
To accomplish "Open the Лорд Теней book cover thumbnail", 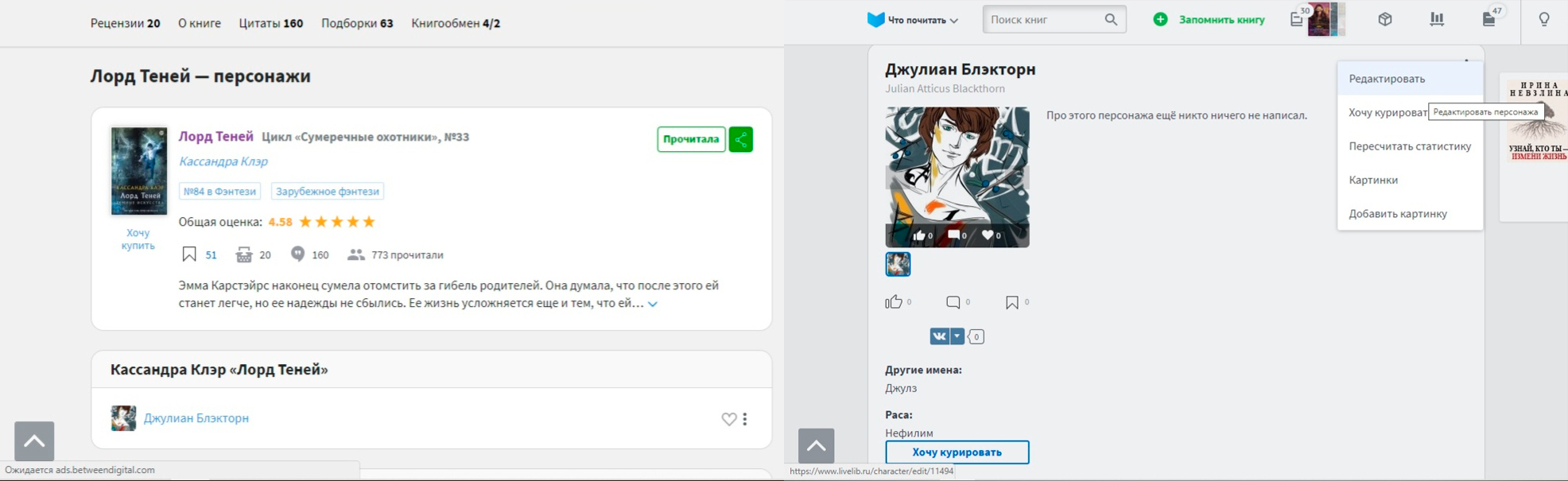I will click(139, 171).
